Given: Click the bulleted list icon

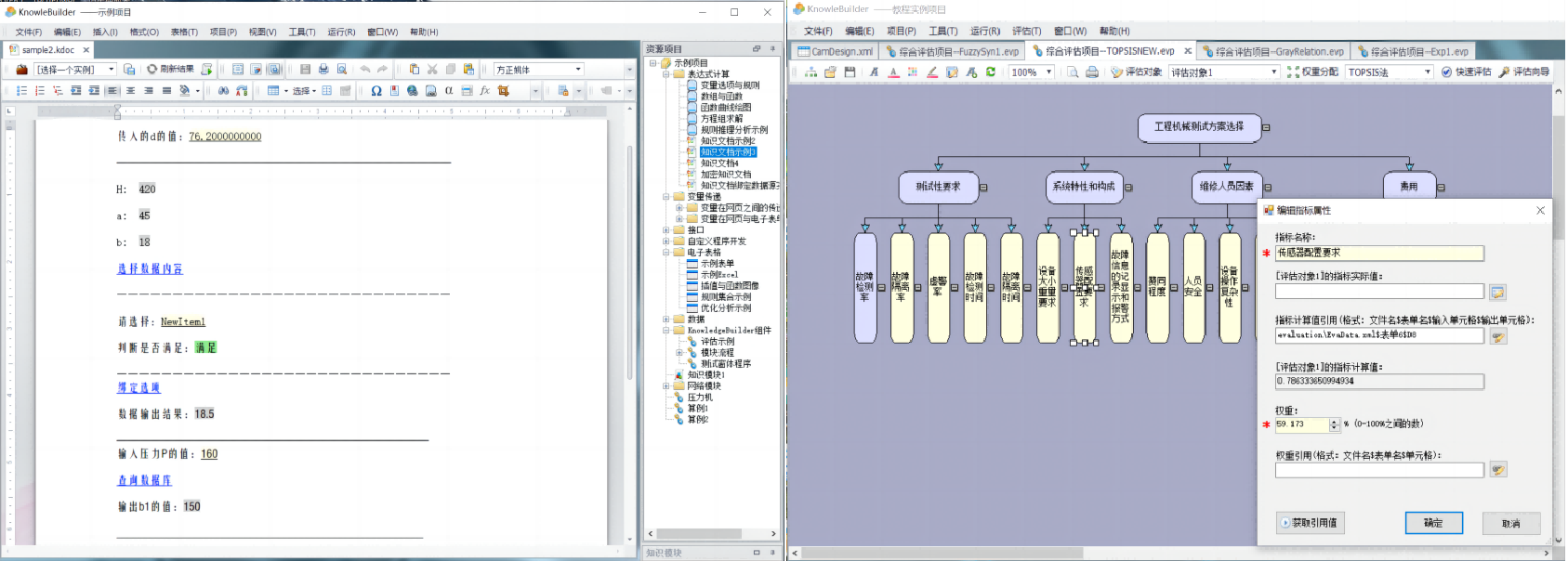Looking at the screenshot, I should pyautogui.click(x=21, y=91).
